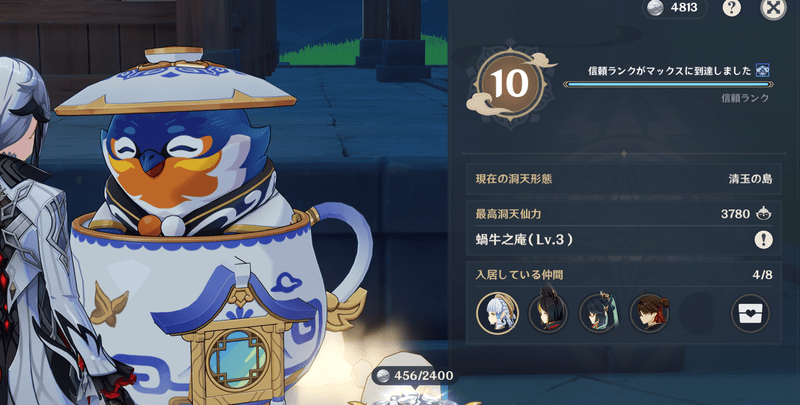800x405 pixels.
Task: Click the realm currency coin icon
Action: coord(655,8)
